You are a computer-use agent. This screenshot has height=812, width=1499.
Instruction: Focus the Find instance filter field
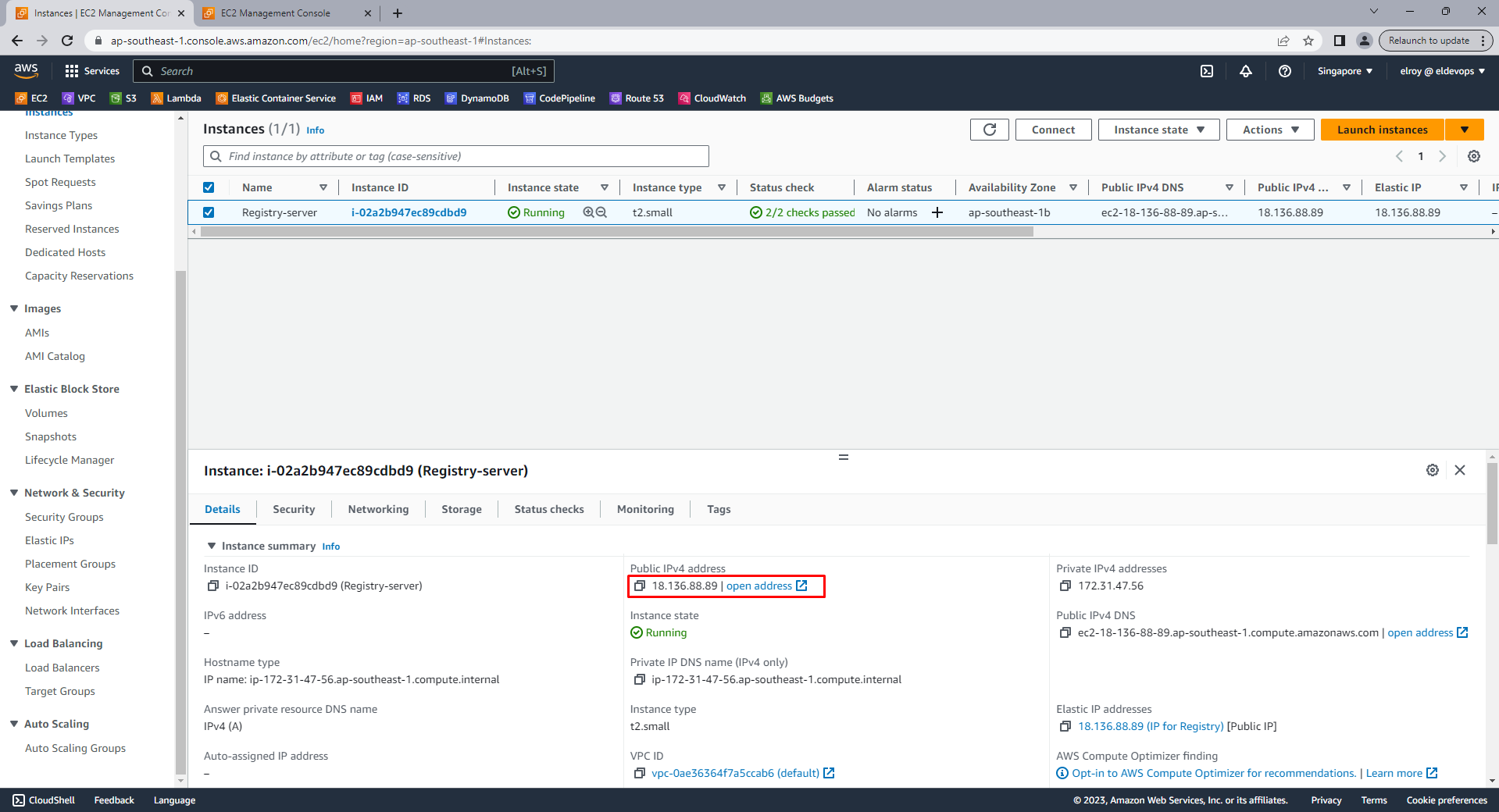click(x=456, y=156)
